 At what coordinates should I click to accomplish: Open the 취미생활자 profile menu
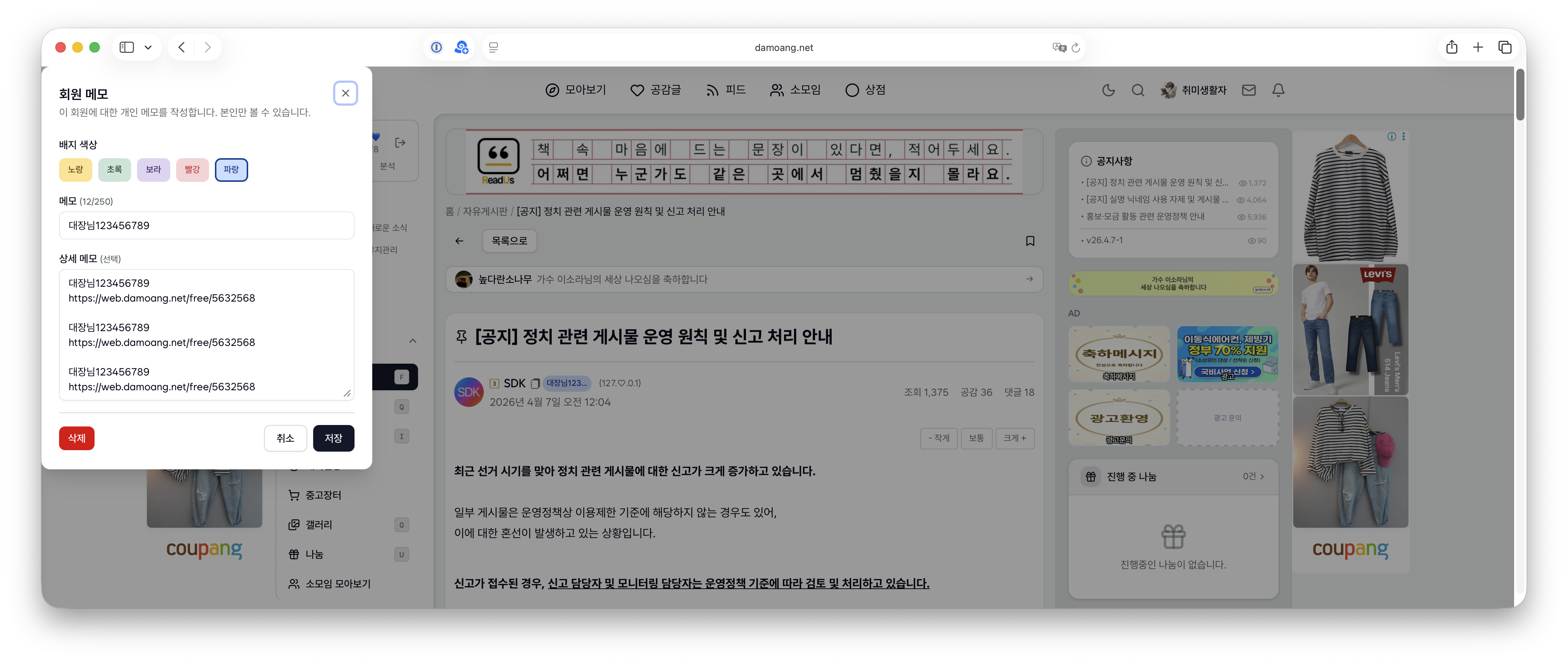click(1193, 90)
